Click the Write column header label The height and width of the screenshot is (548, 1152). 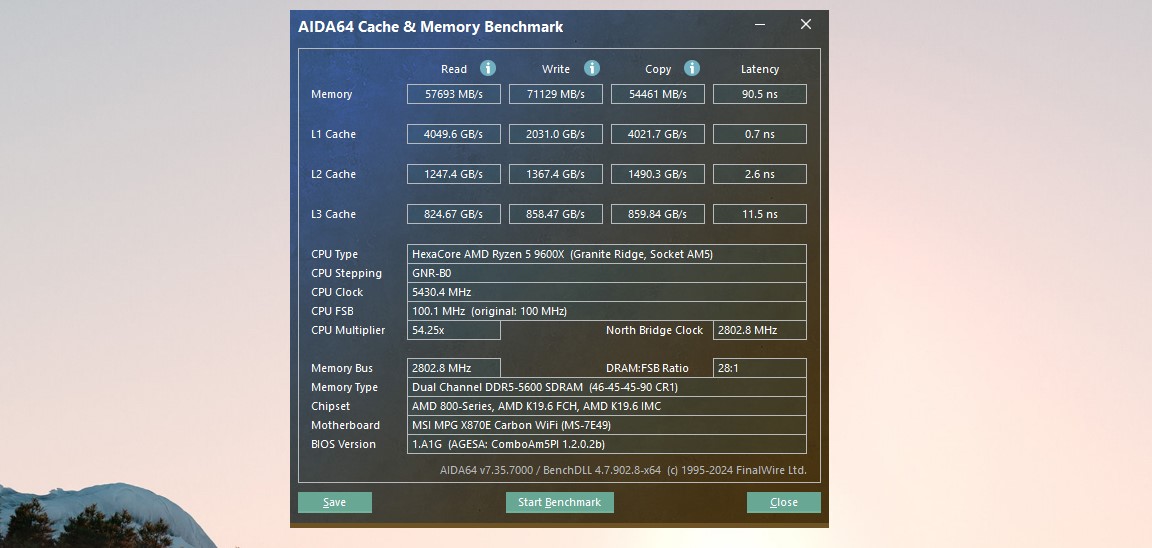(555, 69)
